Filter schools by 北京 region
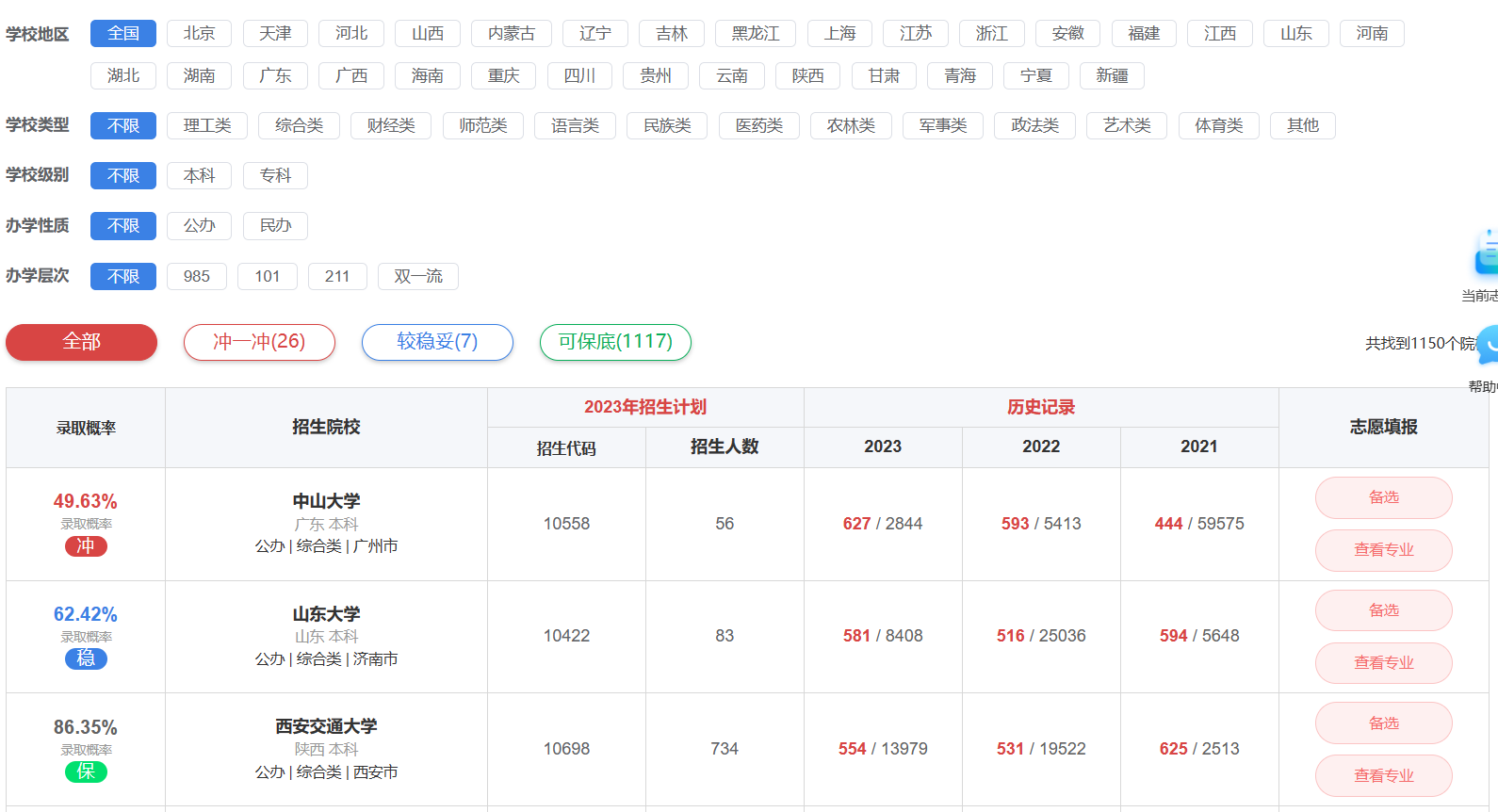The width and height of the screenshot is (1498, 812). pos(199,34)
